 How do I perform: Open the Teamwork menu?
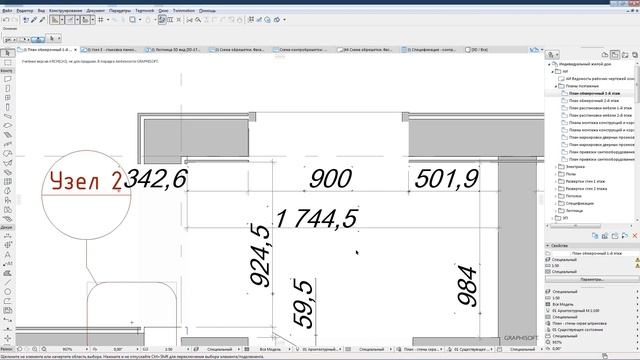(x=145, y=11)
